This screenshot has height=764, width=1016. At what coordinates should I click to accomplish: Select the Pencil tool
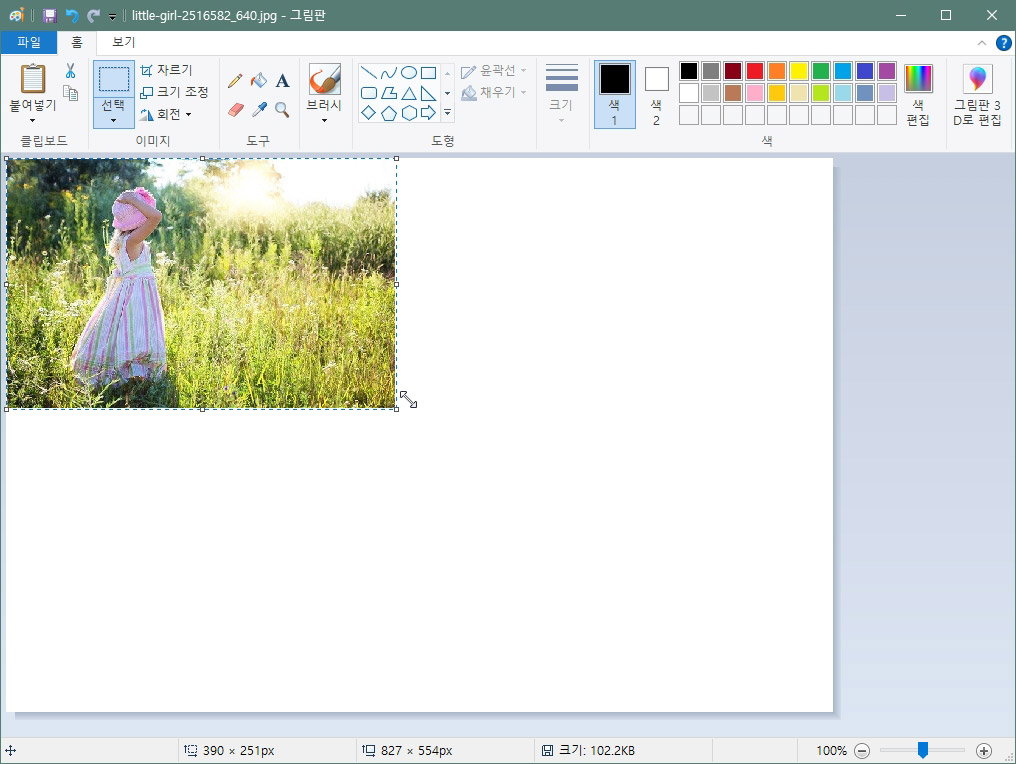tap(235, 81)
